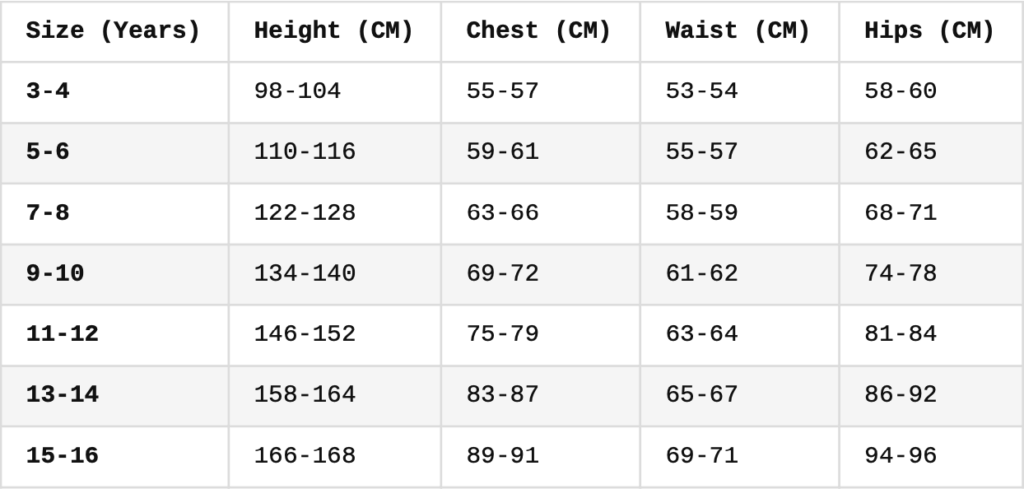Click the chest cell 83-87

pyautogui.click(x=503, y=395)
